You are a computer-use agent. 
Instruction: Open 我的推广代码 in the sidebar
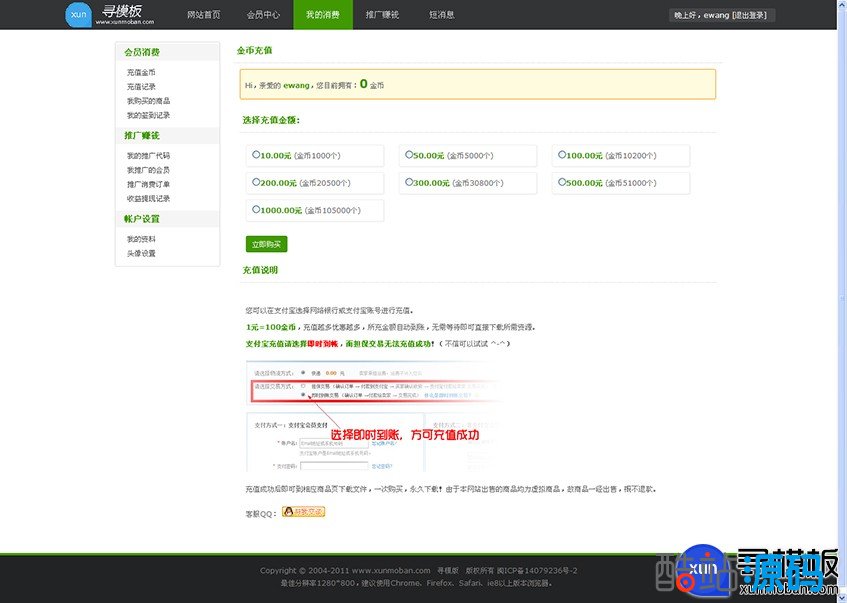[x=148, y=156]
